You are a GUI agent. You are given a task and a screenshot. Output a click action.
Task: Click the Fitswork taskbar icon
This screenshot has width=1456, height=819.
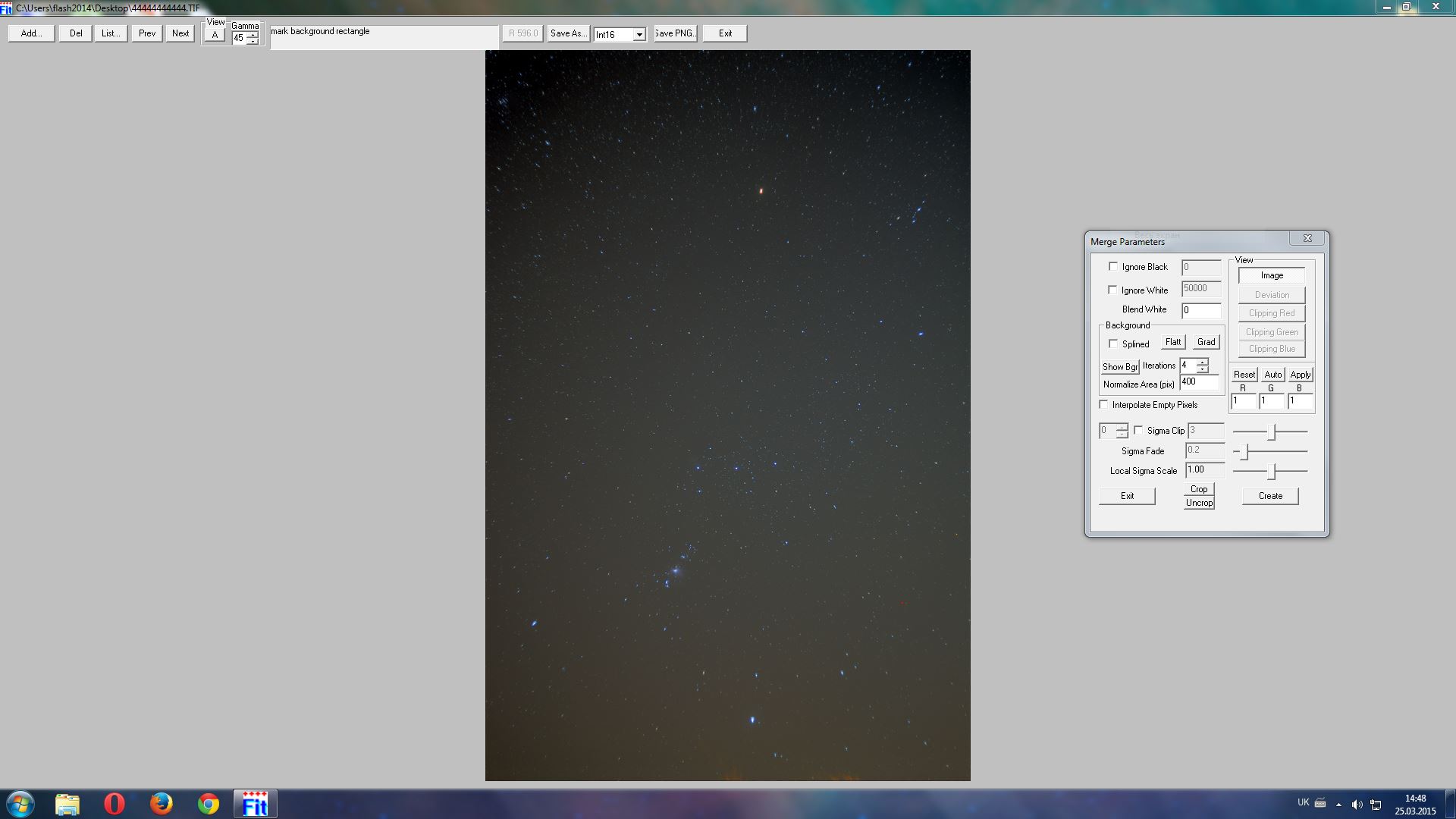pyautogui.click(x=255, y=804)
